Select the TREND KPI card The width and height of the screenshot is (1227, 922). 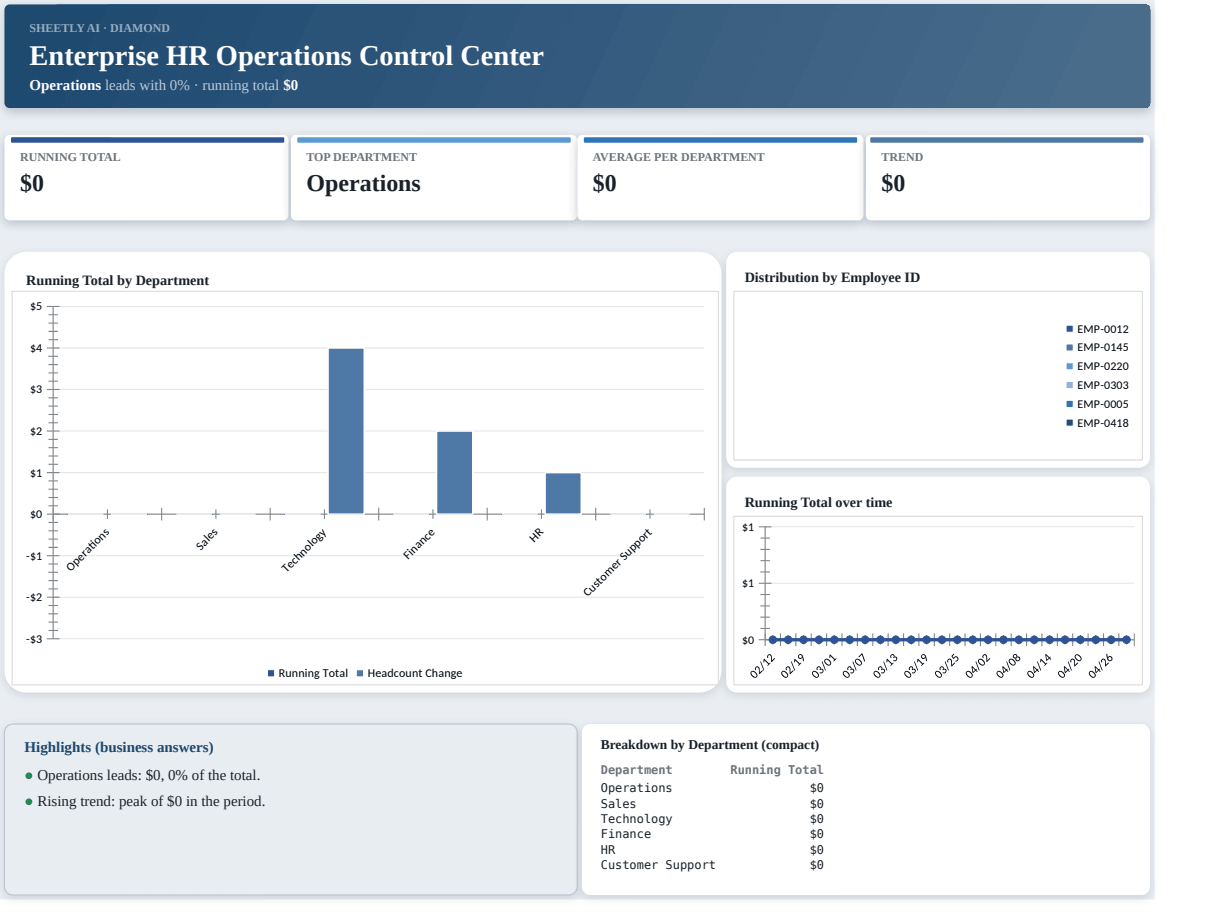point(1008,178)
